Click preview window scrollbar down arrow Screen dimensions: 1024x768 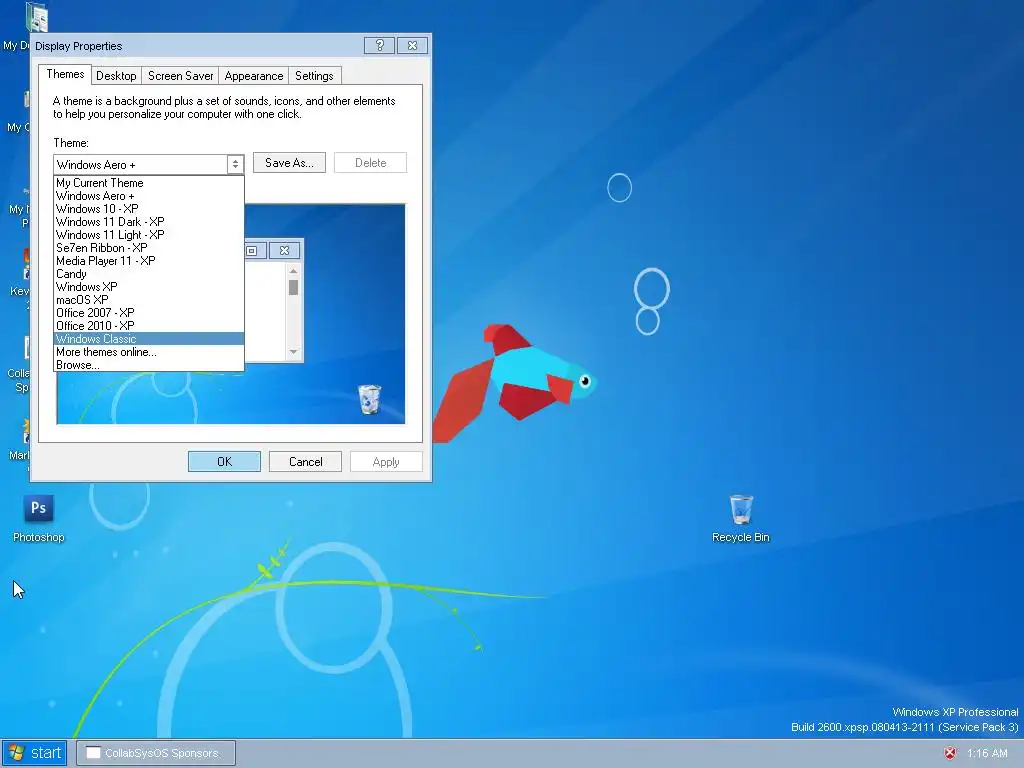click(x=293, y=352)
